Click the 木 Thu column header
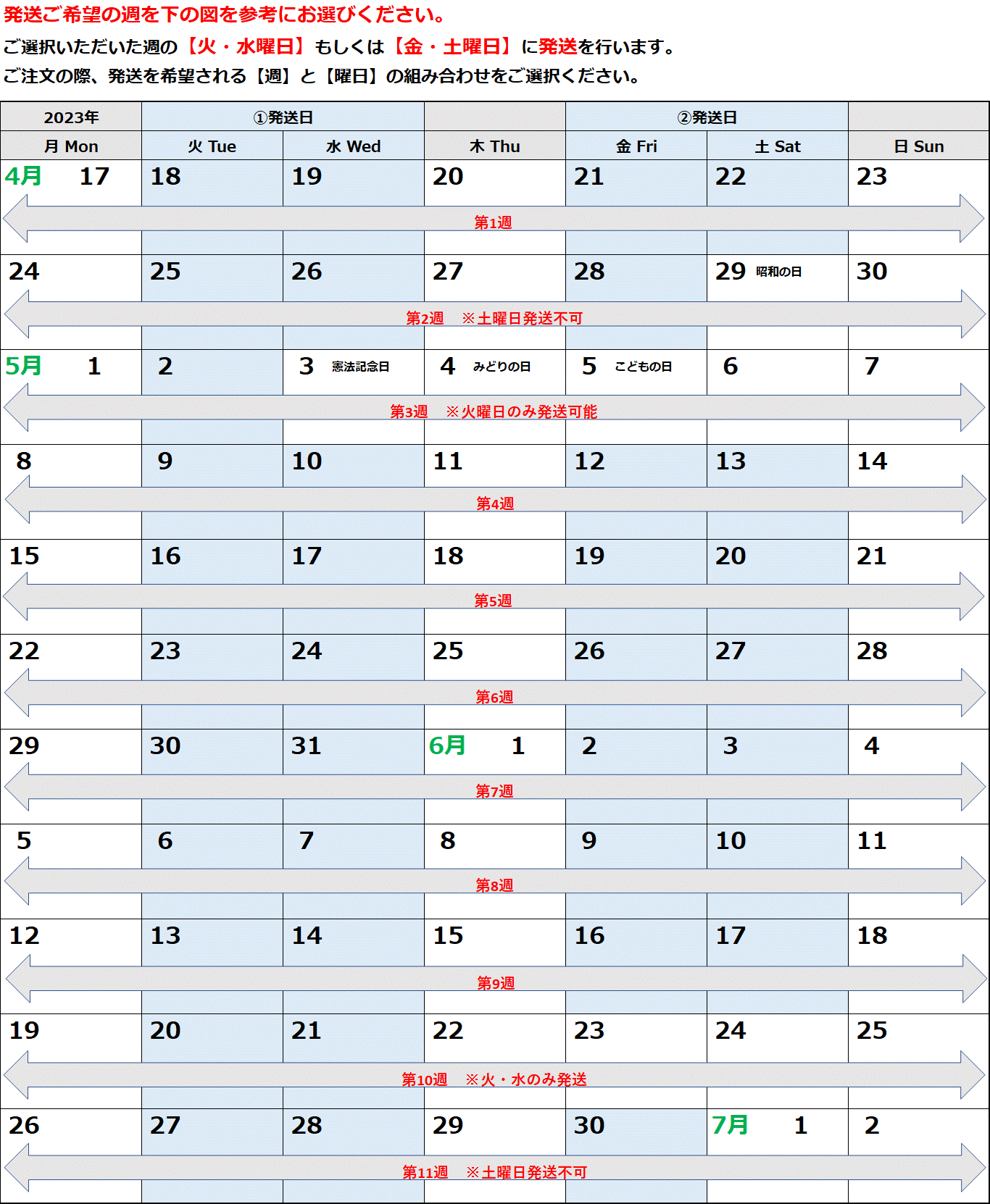This screenshot has height=1204, width=990. point(495,146)
